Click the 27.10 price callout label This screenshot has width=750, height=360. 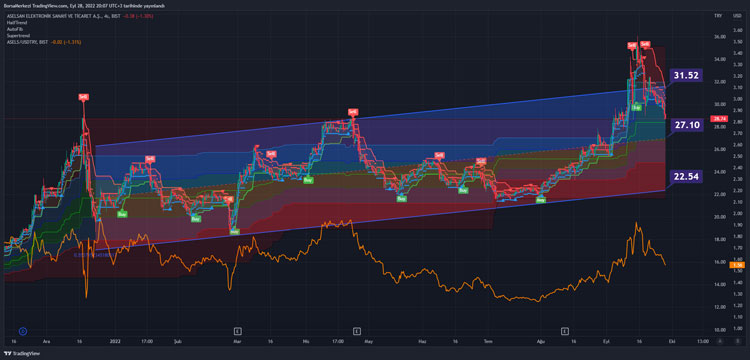[686, 125]
